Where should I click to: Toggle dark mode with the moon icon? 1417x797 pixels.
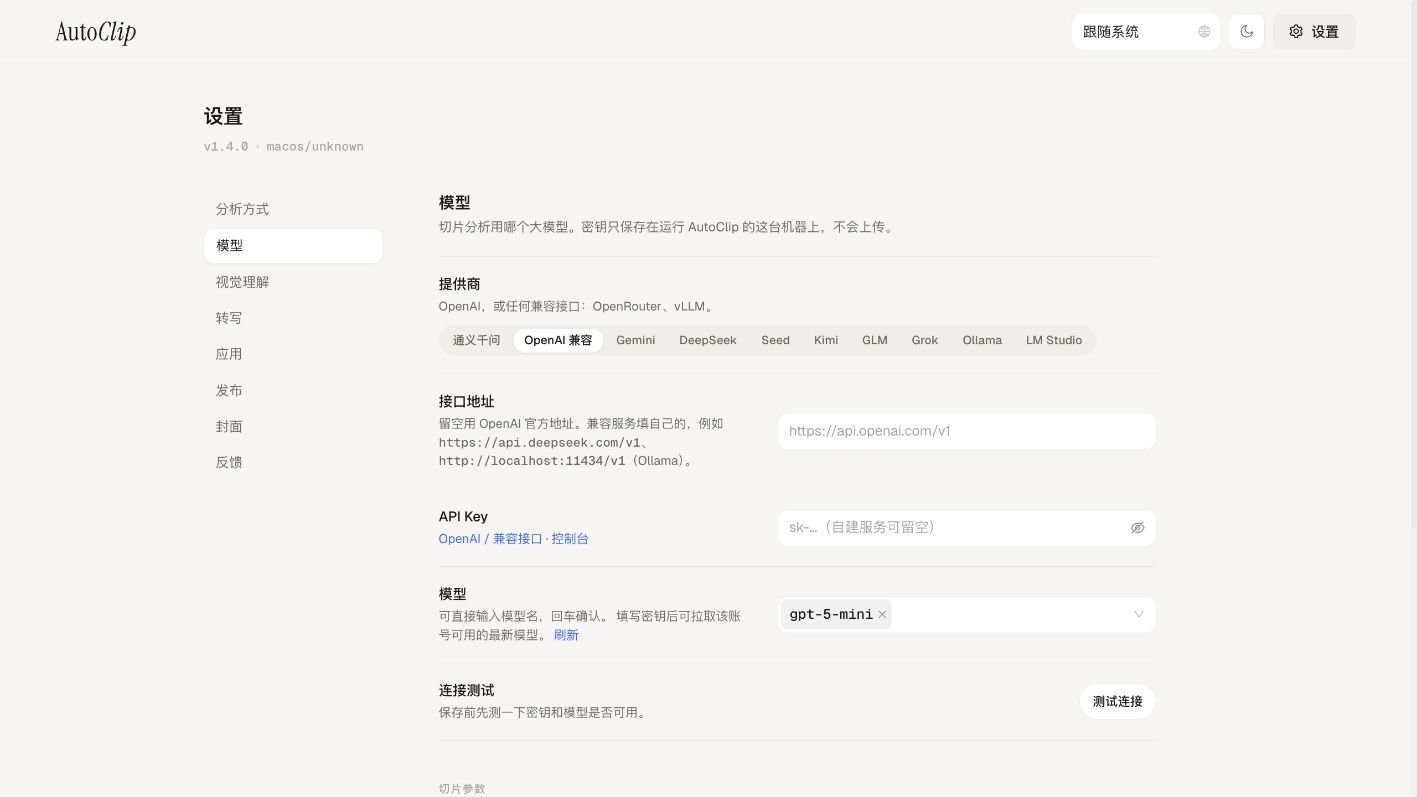[1246, 31]
